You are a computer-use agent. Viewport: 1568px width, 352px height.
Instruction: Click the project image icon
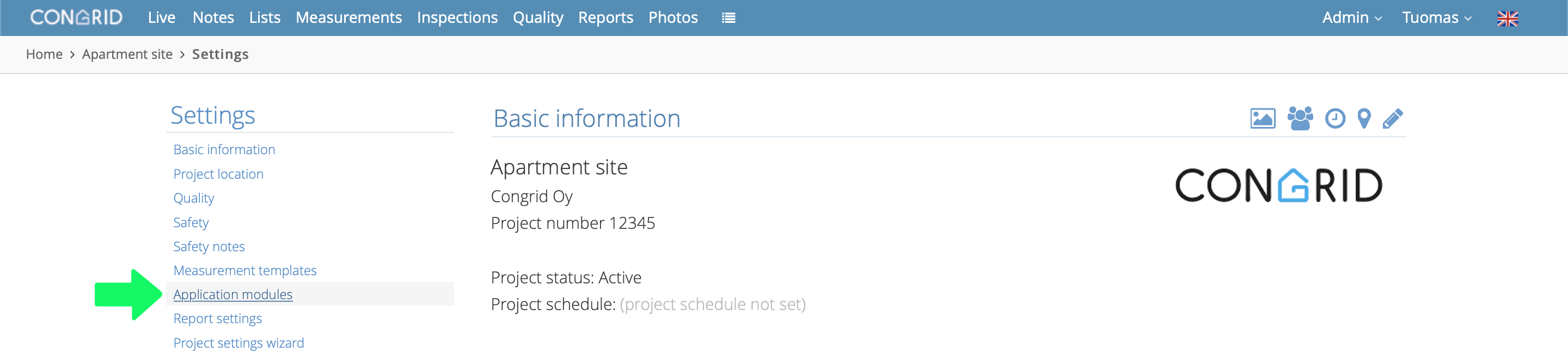pyautogui.click(x=1263, y=118)
